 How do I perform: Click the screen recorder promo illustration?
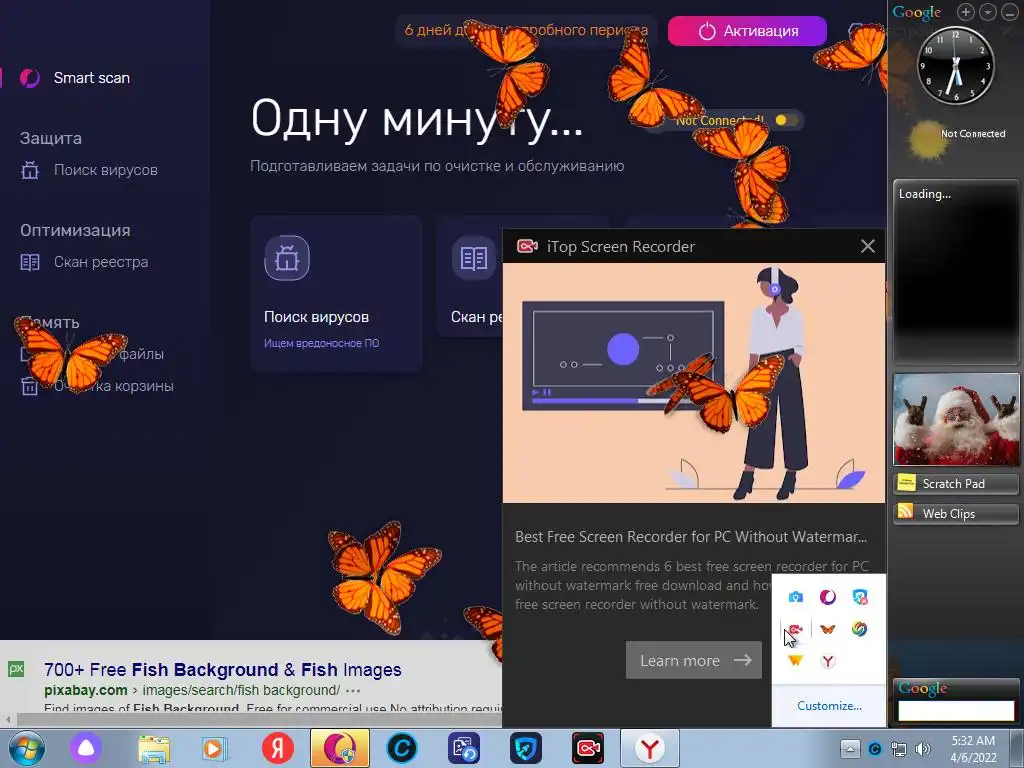[694, 383]
